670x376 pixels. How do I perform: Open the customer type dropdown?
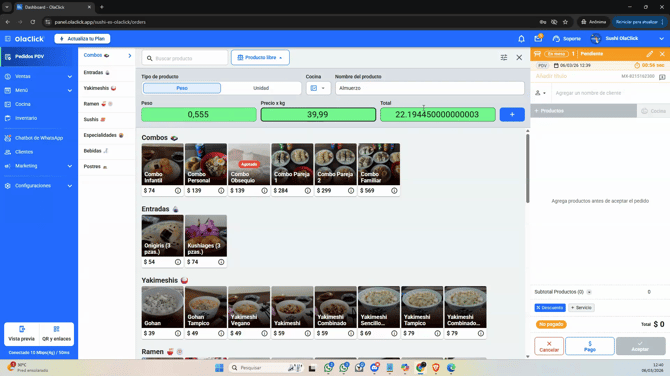click(541, 93)
